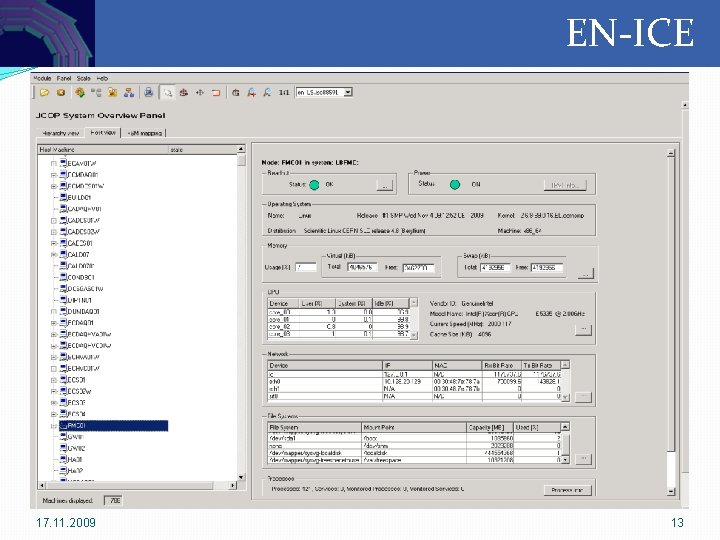
Task: Select the zoom-rectangle magnifier tool
Action: [x=168, y=93]
